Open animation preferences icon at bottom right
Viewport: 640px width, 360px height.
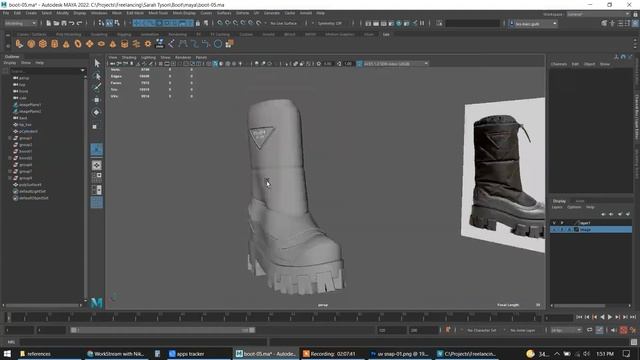[633, 330]
